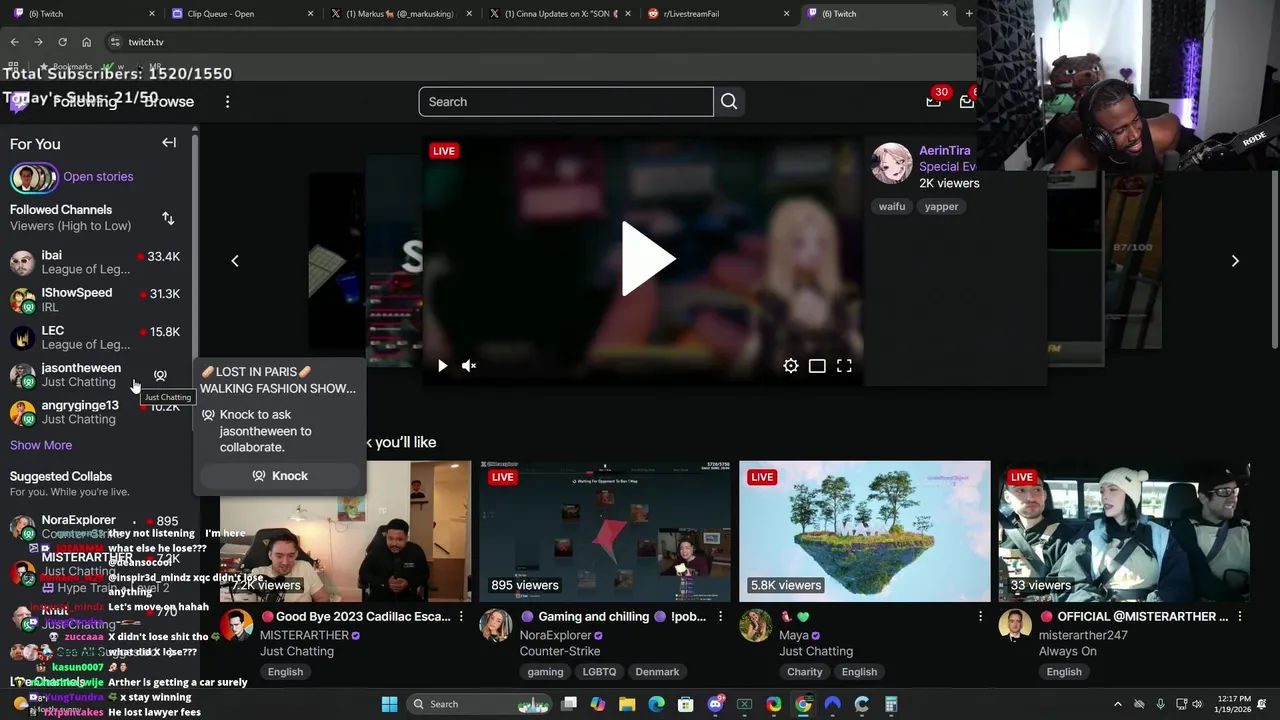Sort followed channels by viewers icon

point(168,218)
